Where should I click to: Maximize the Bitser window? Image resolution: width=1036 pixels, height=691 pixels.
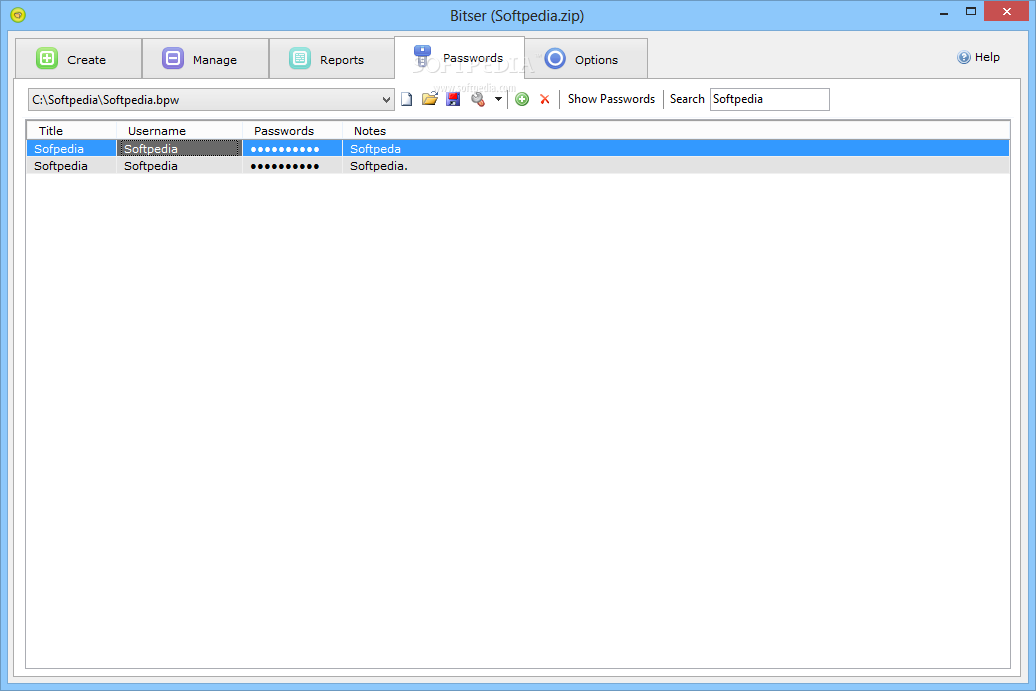click(x=971, y=12)
